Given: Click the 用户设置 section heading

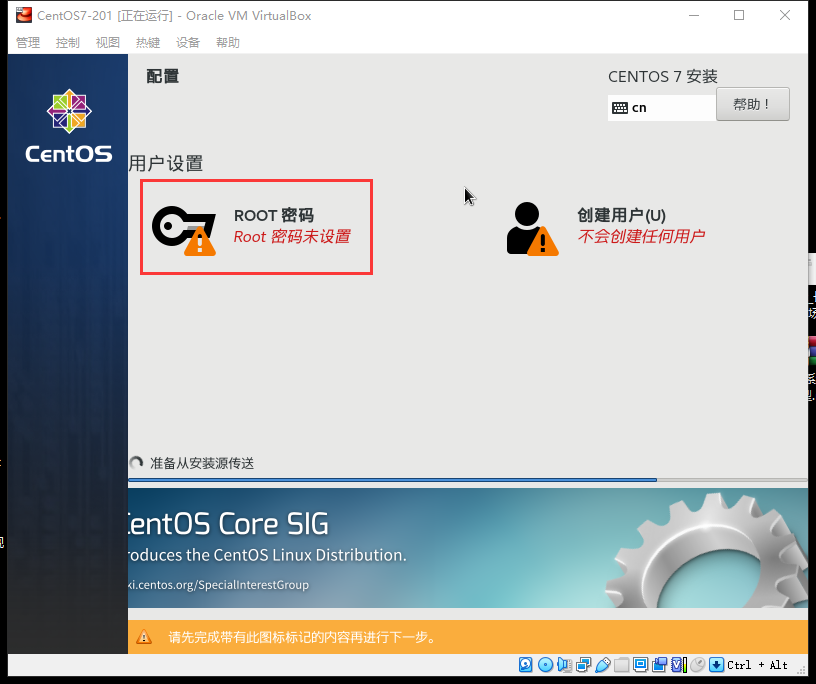Looking at the screenshot, I should click(x=166, y=163).
